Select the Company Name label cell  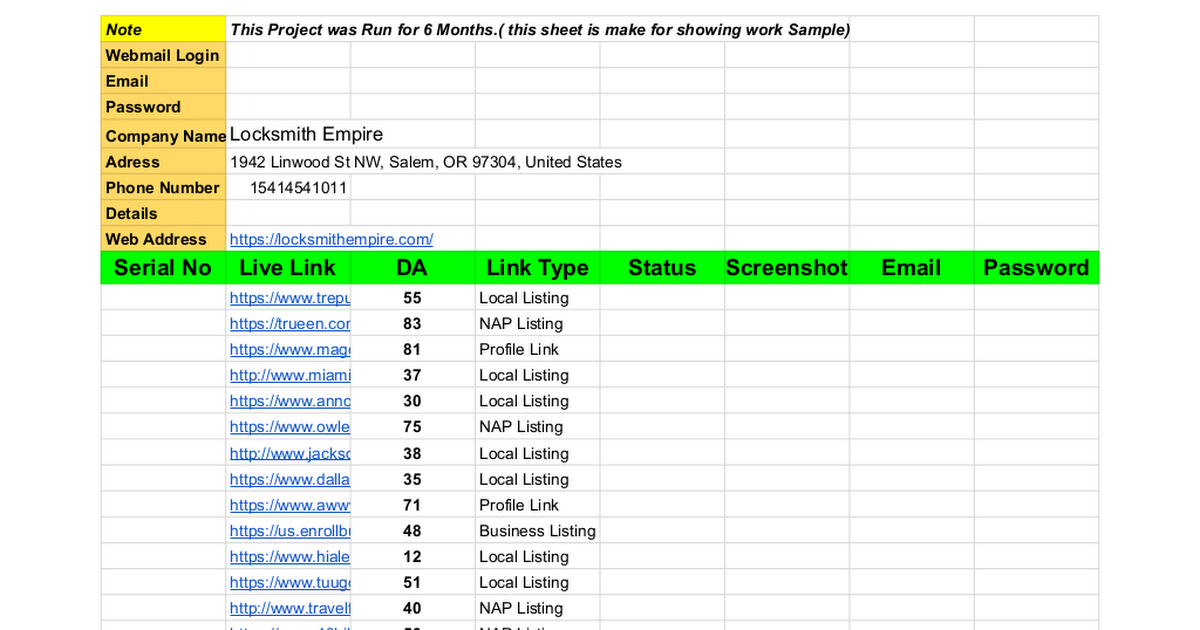pyautogui.click(x=164, y=134)
